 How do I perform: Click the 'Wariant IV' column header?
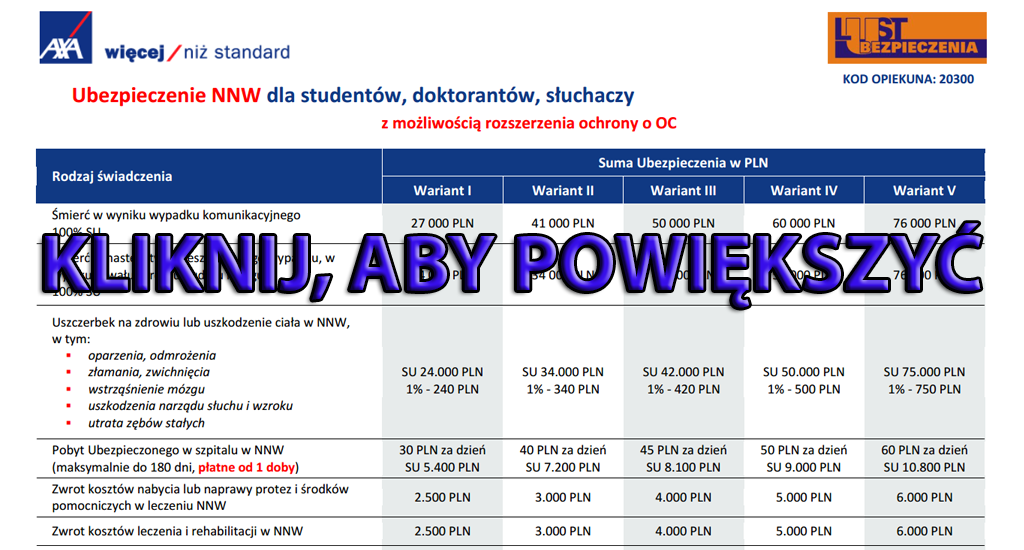pos(804,191)
